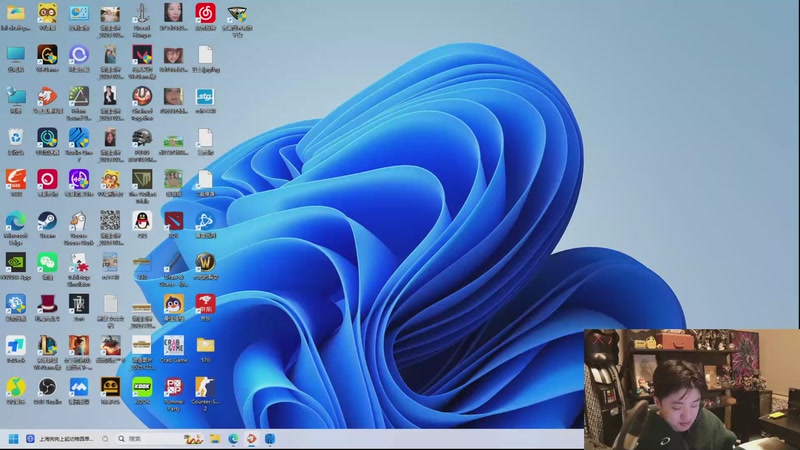The width and height of the screenshot is (800, 450).
Task: Open the QQ Music yellow note icon
Action: 16,387
